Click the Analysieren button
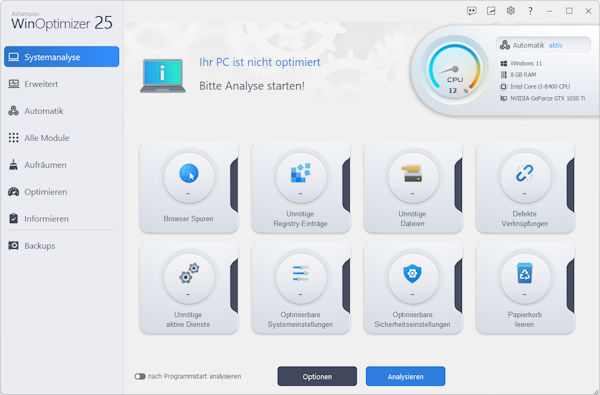 [405, 376]
